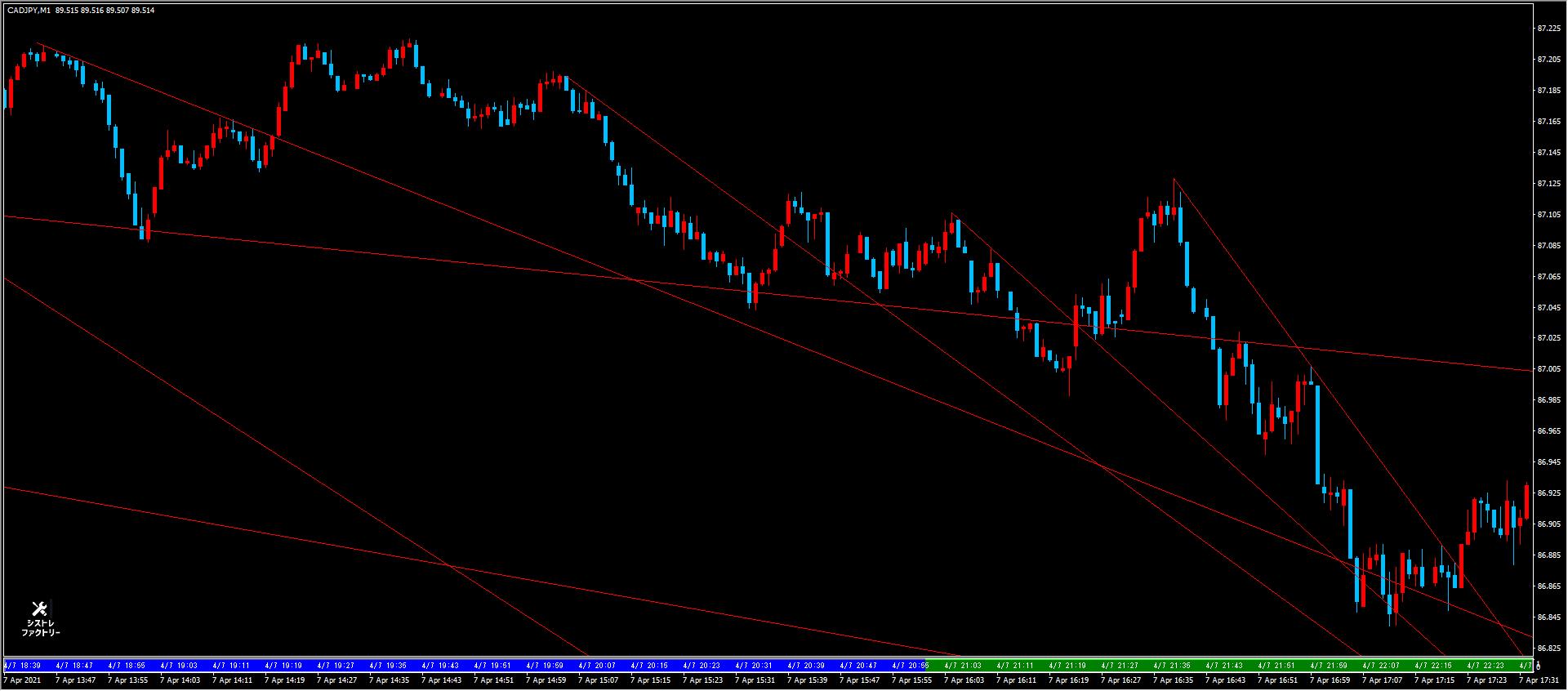Screen dimensions: 1568x691
Task: Select the 4/7 21:35 green time label
Action: 1171,666
